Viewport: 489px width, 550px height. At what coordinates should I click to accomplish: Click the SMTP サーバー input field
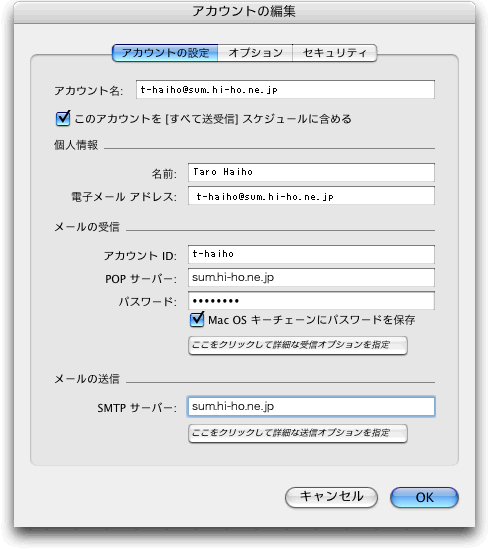311,407
